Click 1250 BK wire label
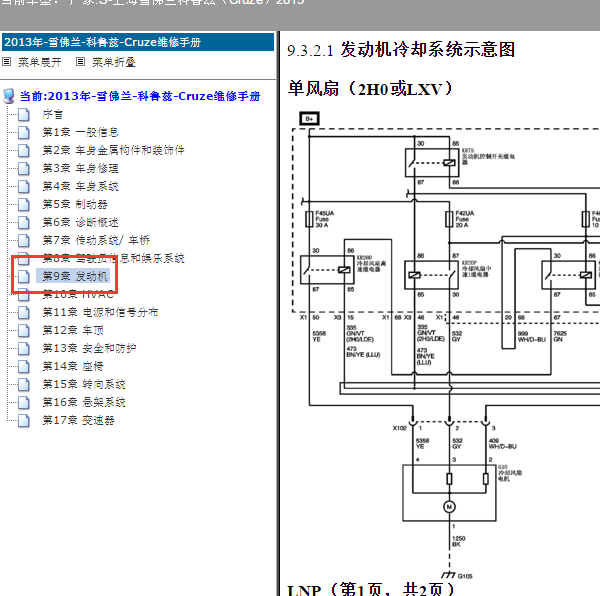This screenshot has height=596, width=600. coord(458,541)
